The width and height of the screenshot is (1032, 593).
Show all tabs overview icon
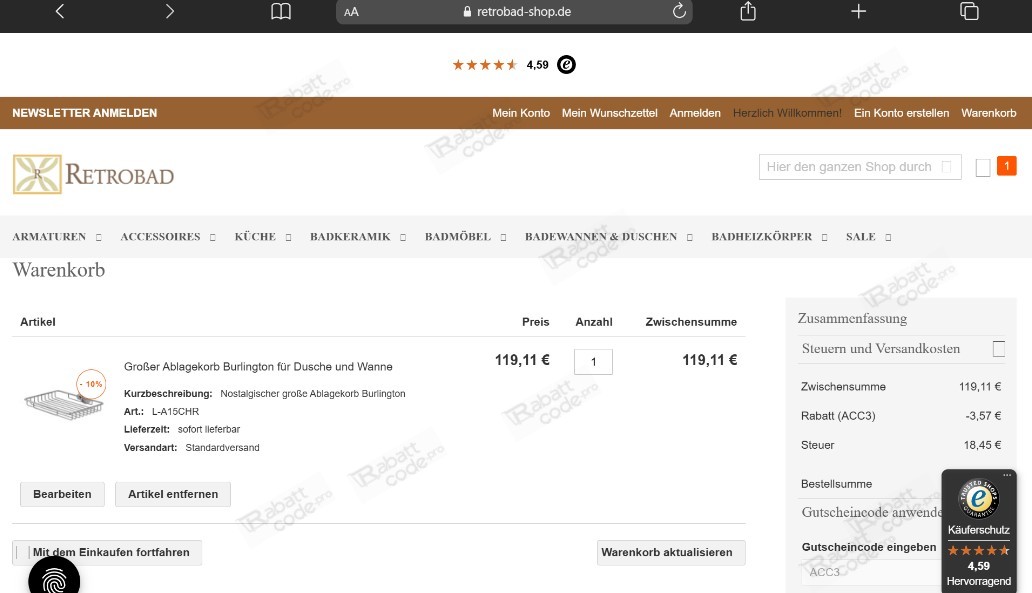pos(969,11)
